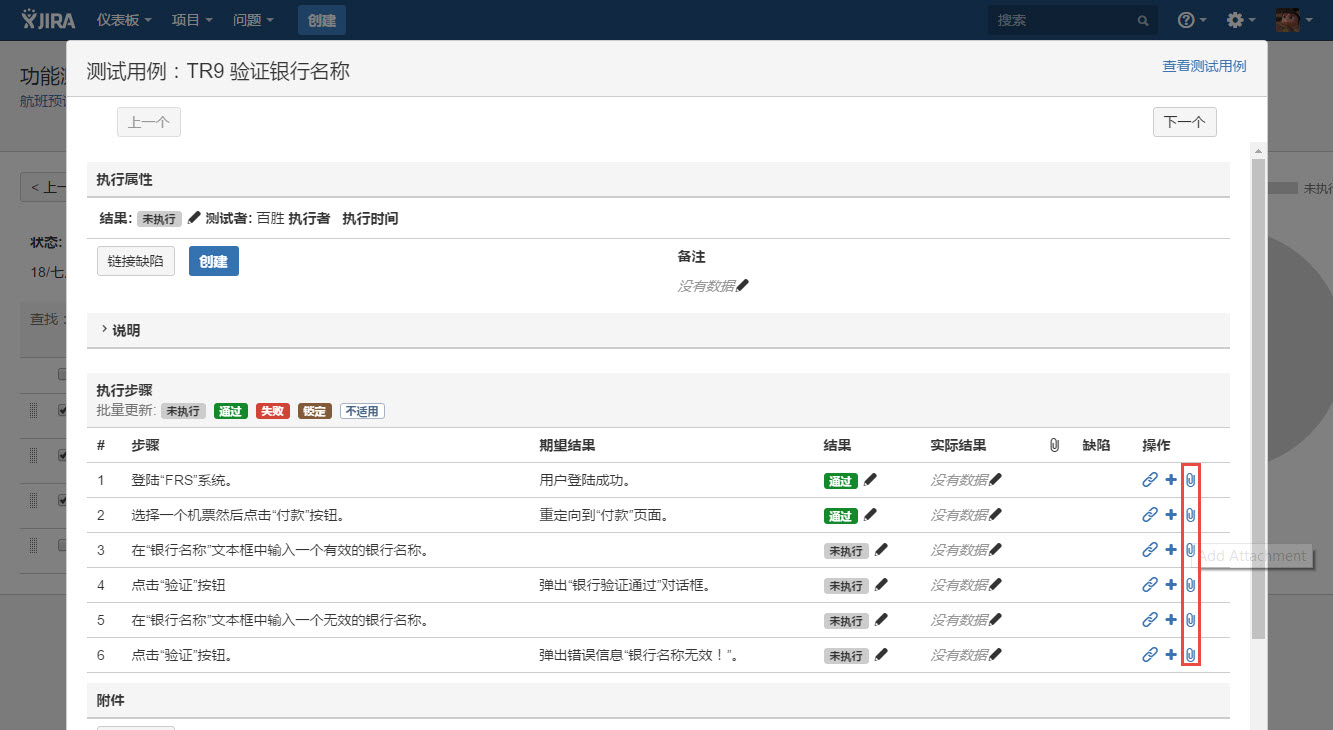
Task: Click the top navigation 创建 button
Action: pos(322,20)
